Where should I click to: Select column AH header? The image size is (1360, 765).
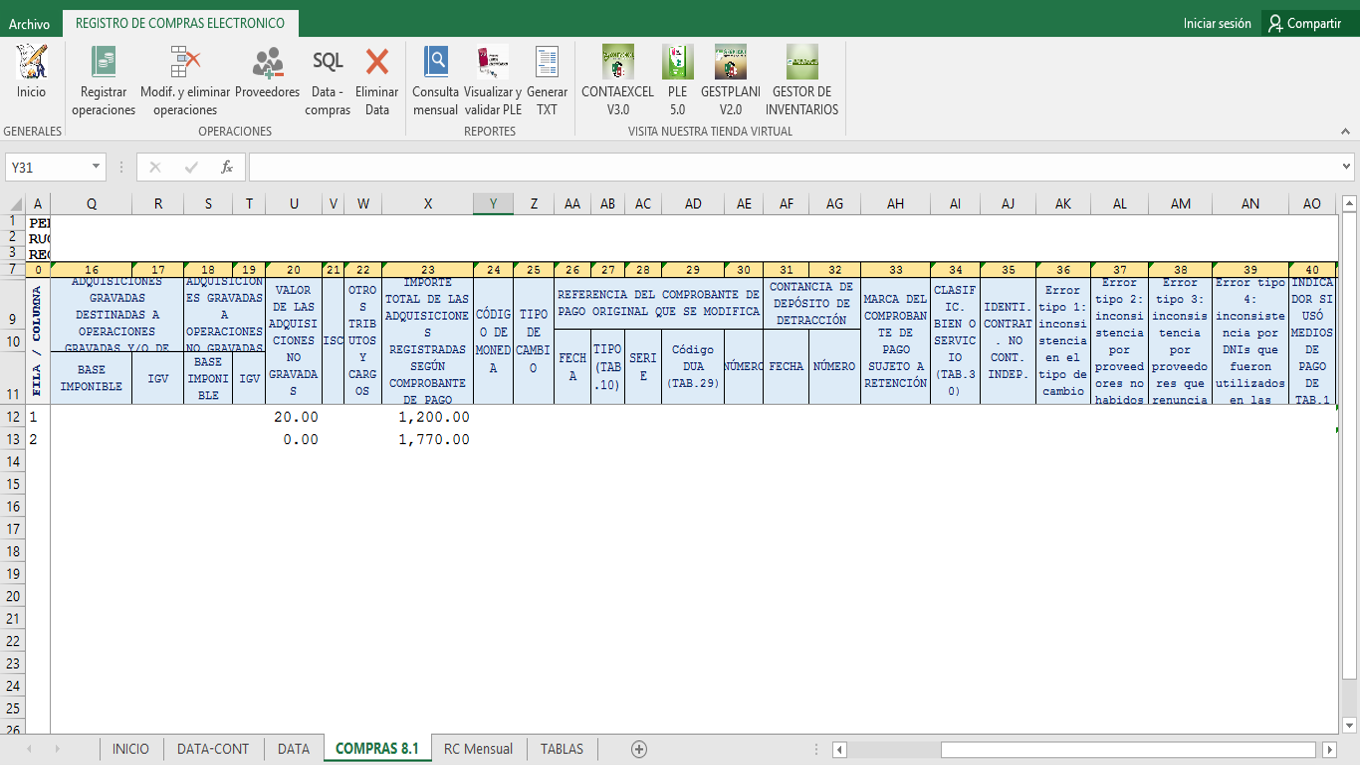(x=895, y=204)
